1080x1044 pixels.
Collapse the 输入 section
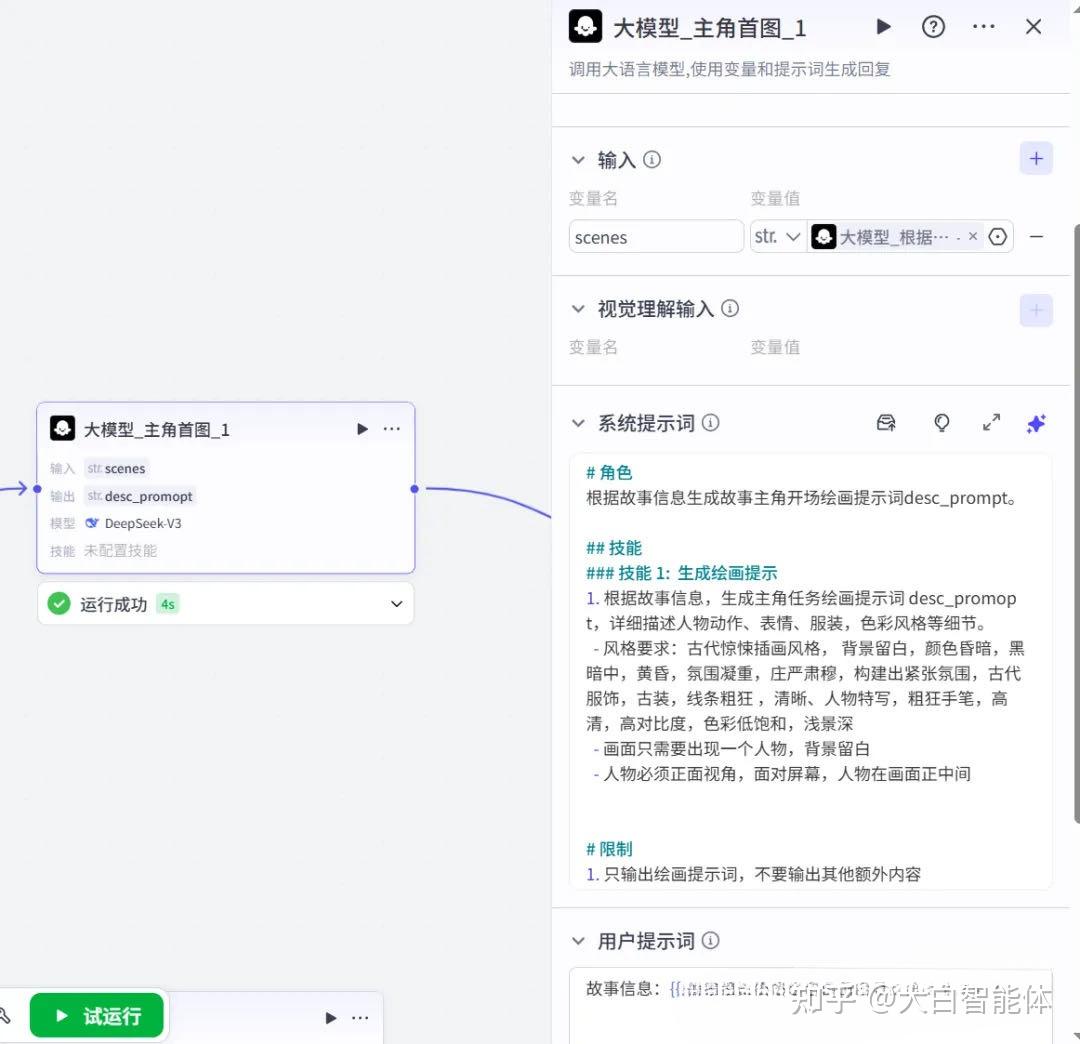(x=578, y=160)
